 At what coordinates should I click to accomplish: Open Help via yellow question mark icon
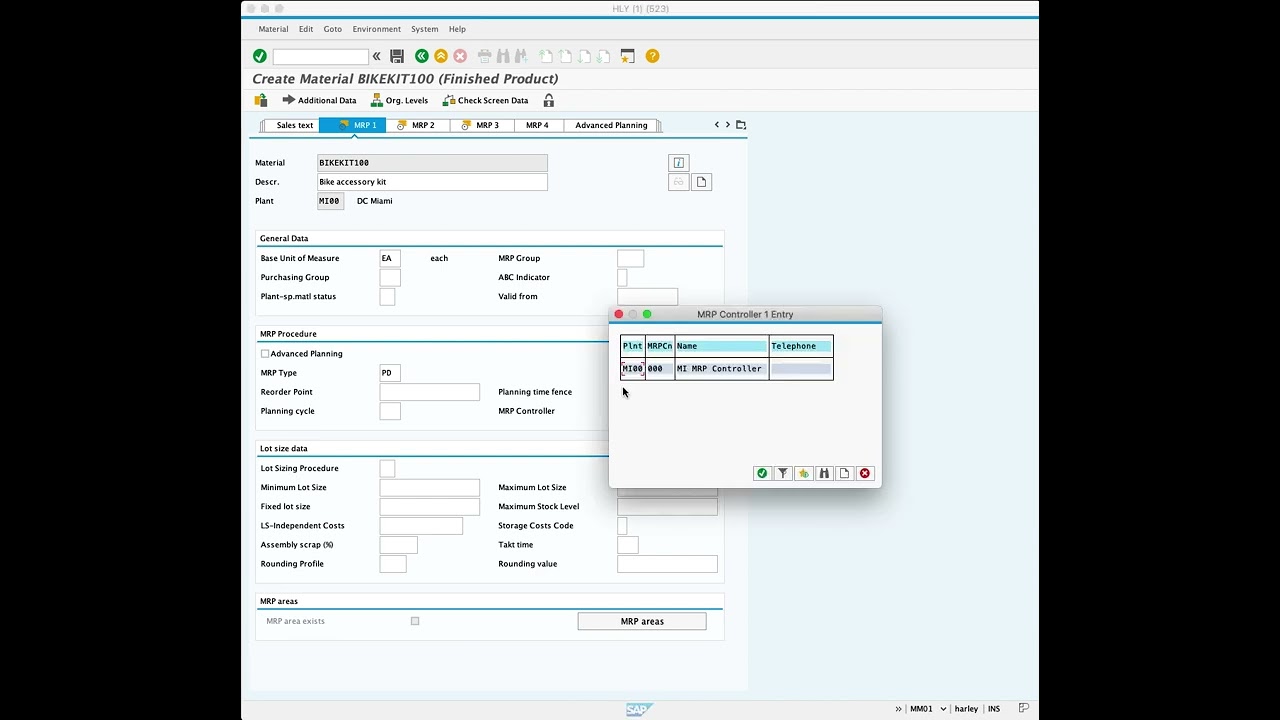pyautogui.click(x=652, y=56)
